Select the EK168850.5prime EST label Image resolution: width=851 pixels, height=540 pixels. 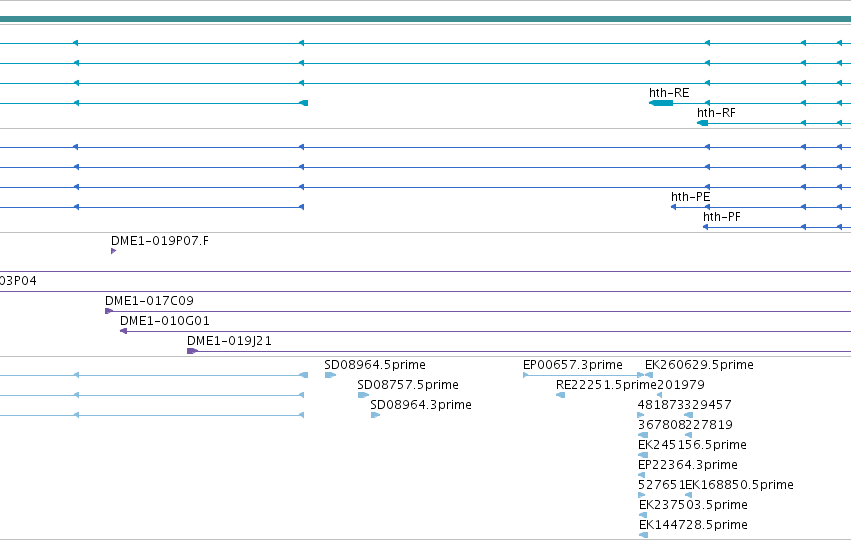(x=739, y=485)
